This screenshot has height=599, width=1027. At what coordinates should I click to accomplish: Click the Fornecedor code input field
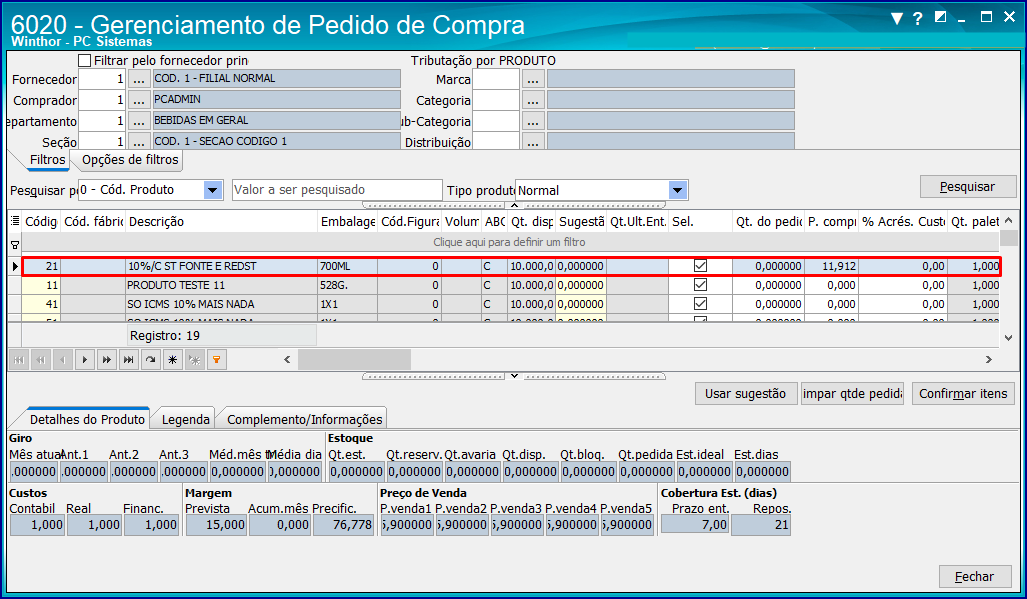(x=102, y=79)
